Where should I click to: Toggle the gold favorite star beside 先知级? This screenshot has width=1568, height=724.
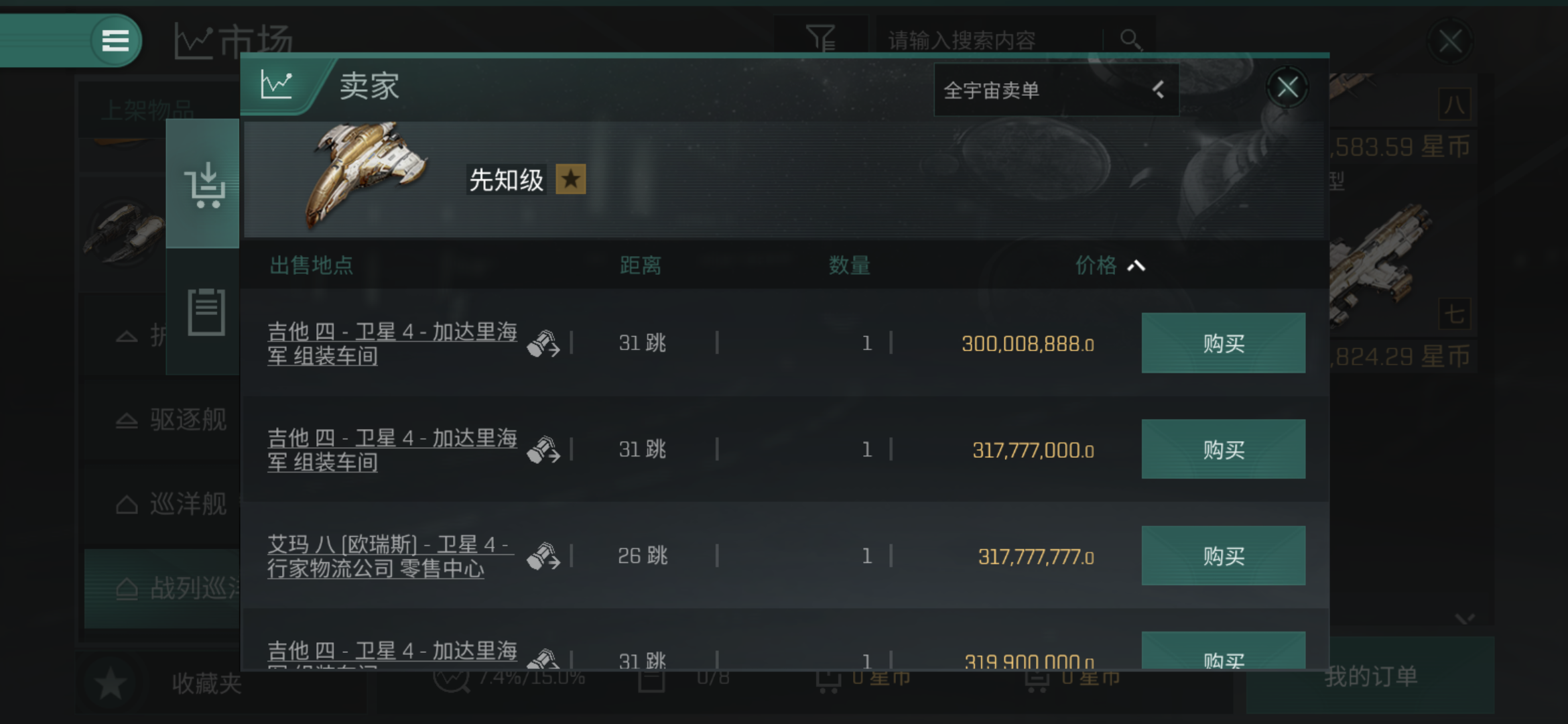tap(571, 180)
